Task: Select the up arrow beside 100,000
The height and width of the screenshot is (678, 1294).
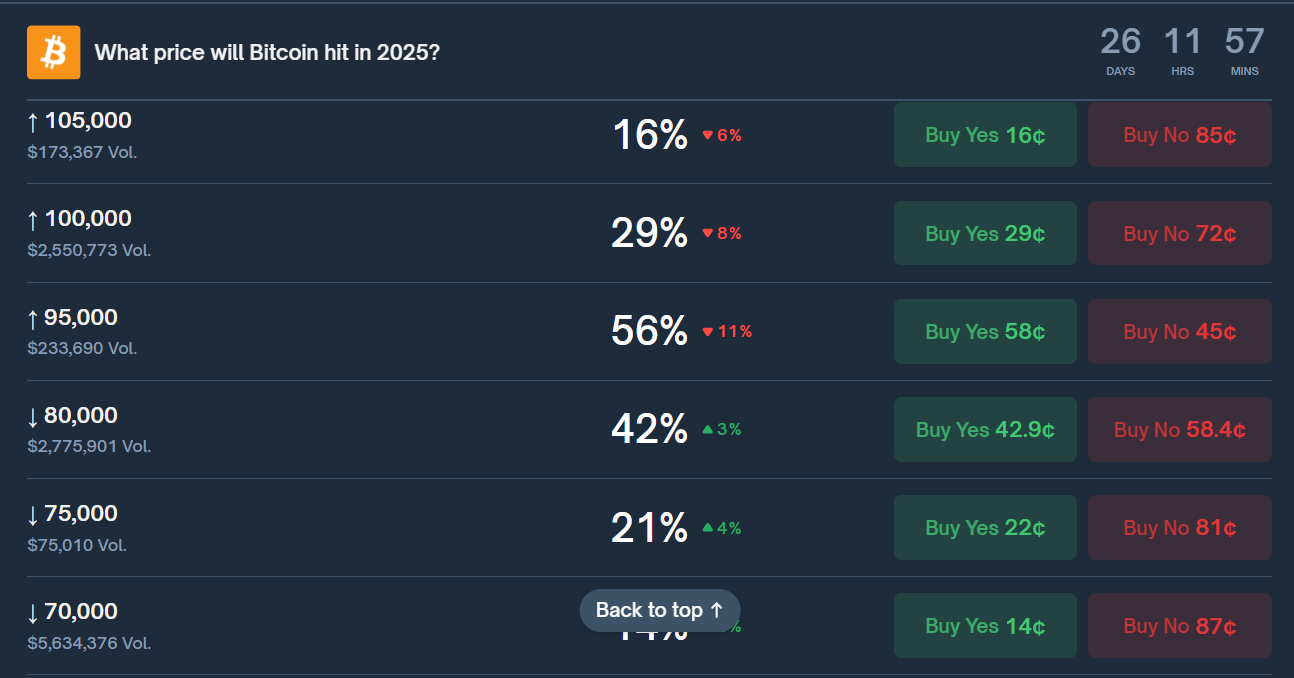Action: click(x=32, y=218)
